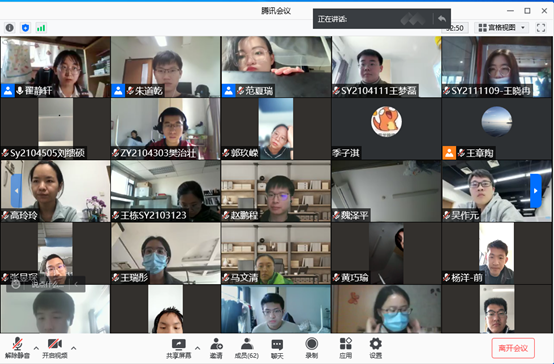Open the 应用 apps icon
The width and height of the screenshot is (554, 364).
click(346, 348)
